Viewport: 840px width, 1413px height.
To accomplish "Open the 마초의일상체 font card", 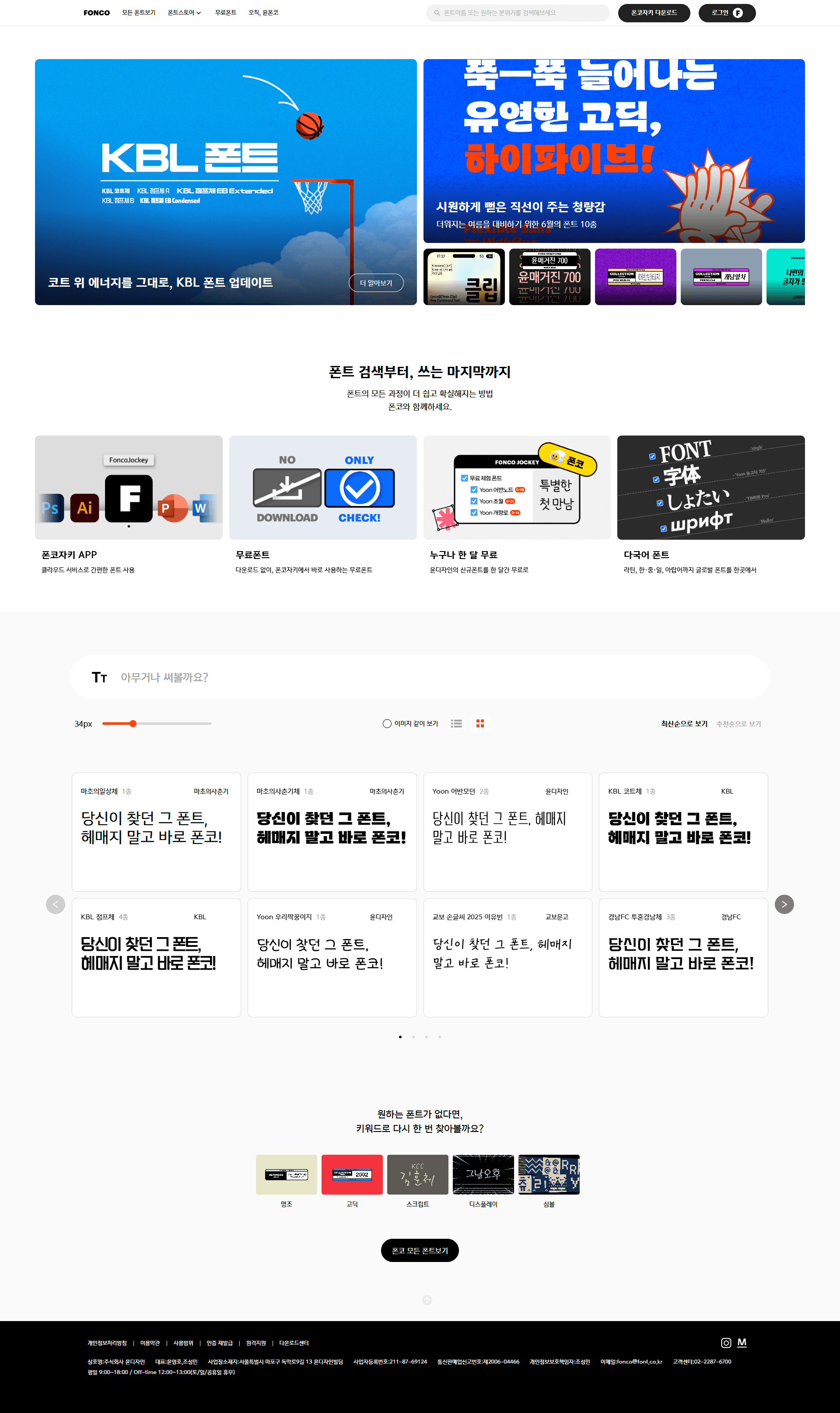I will pyautogui.click(x=156, y=831).
